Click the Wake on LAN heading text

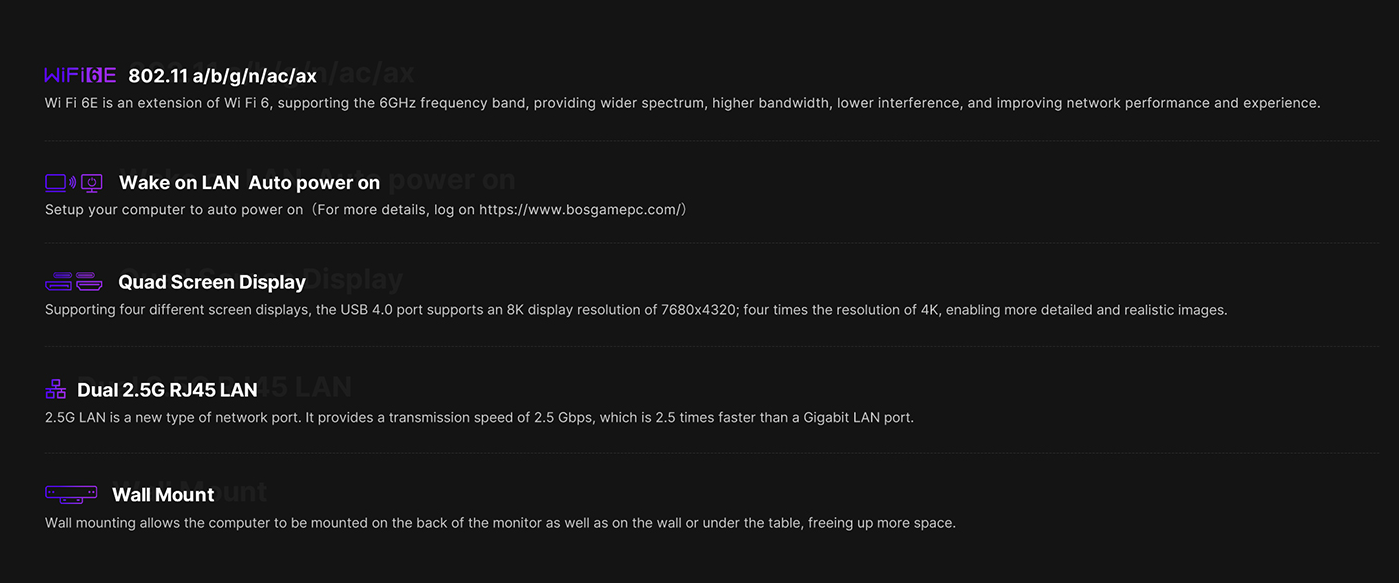point(179,183)
